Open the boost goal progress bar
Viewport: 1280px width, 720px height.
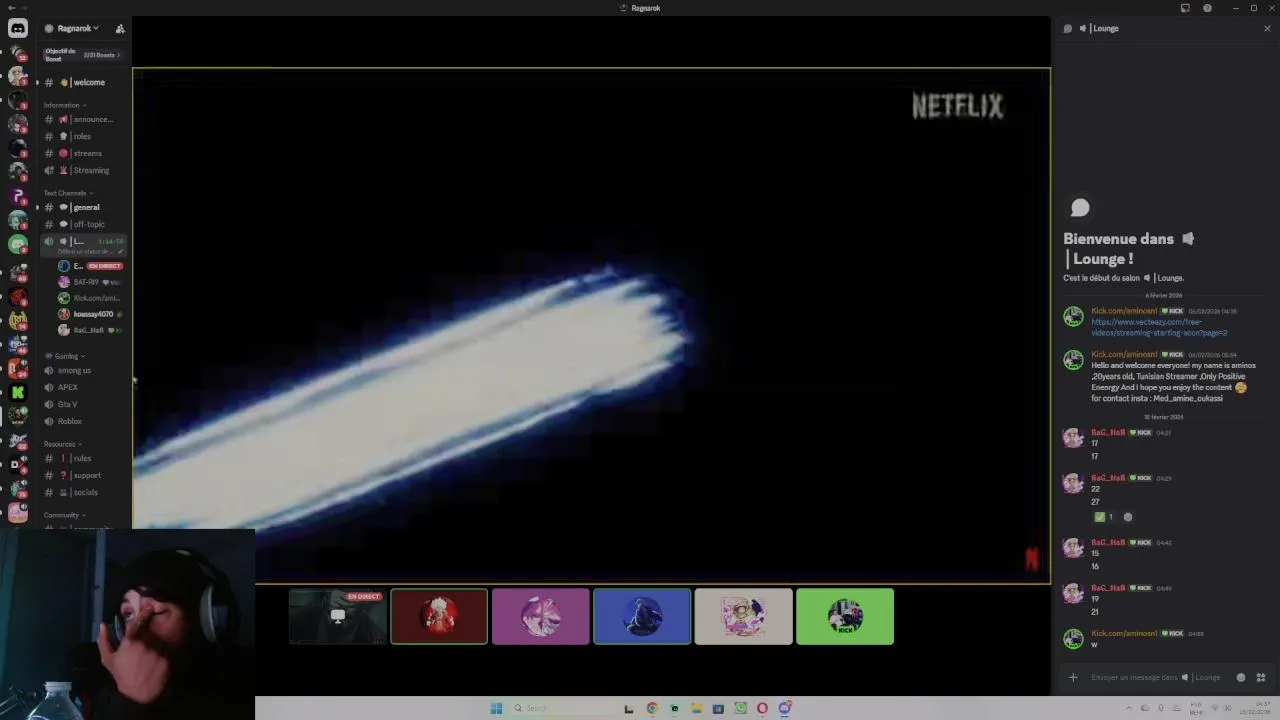84,55
